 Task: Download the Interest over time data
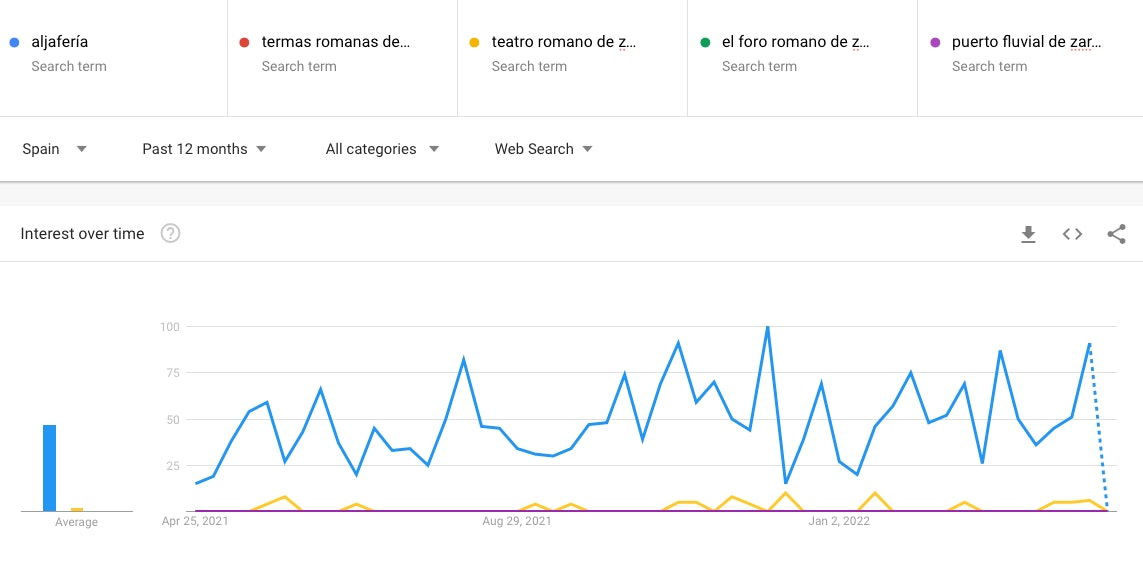pyautogui.click(x=1028, y=234)
